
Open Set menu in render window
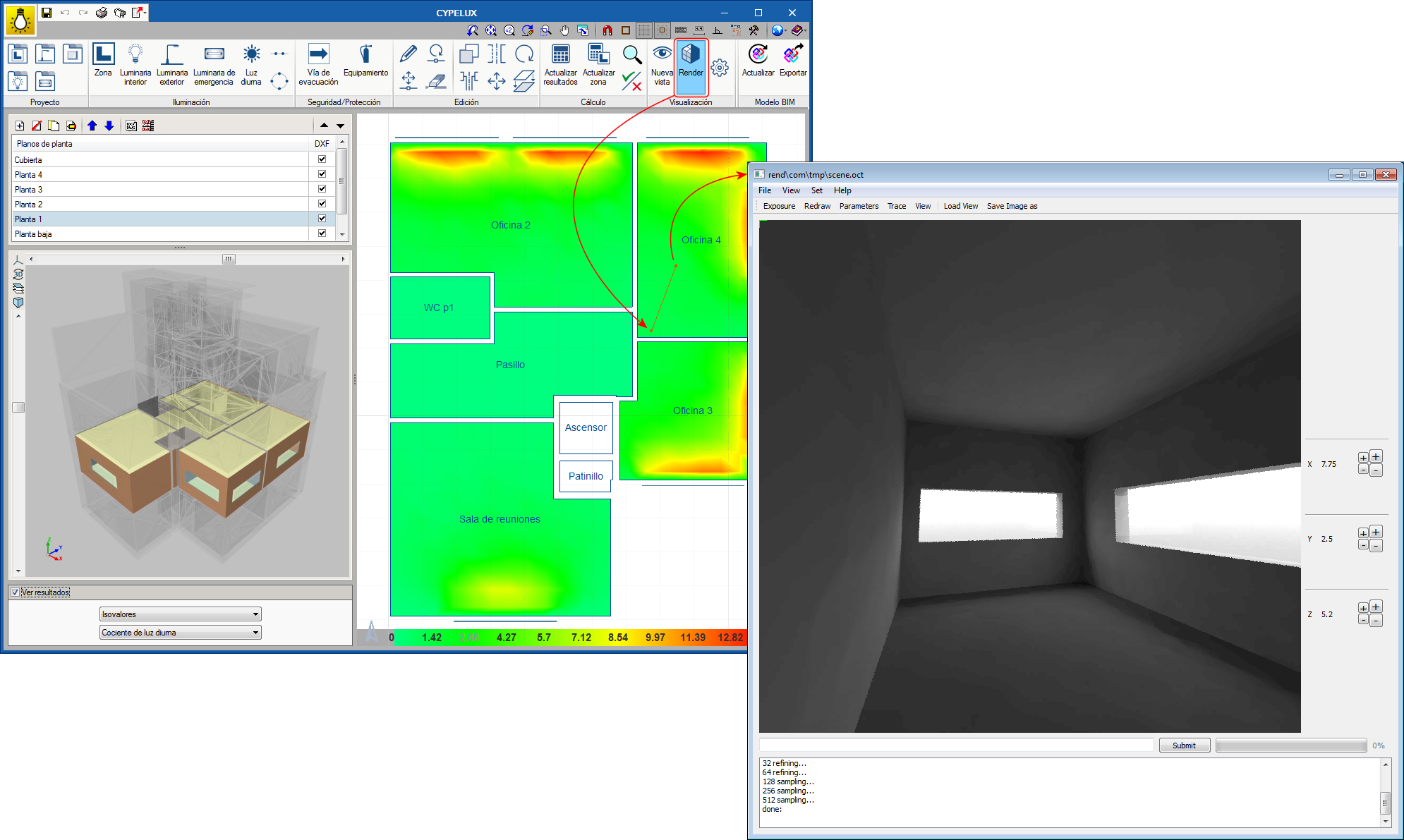coord(817,190)
